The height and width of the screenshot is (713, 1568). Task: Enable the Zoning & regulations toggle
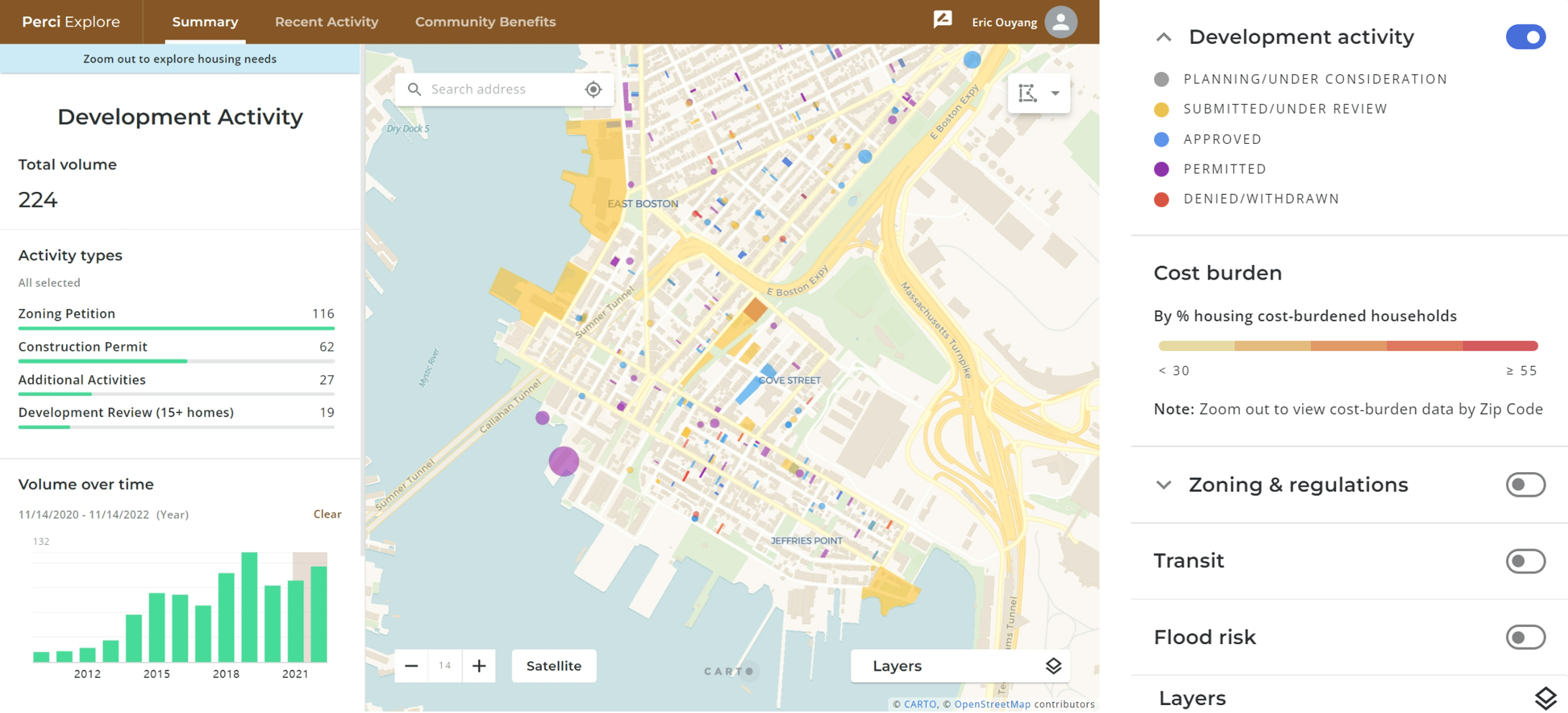(1525, 484)
